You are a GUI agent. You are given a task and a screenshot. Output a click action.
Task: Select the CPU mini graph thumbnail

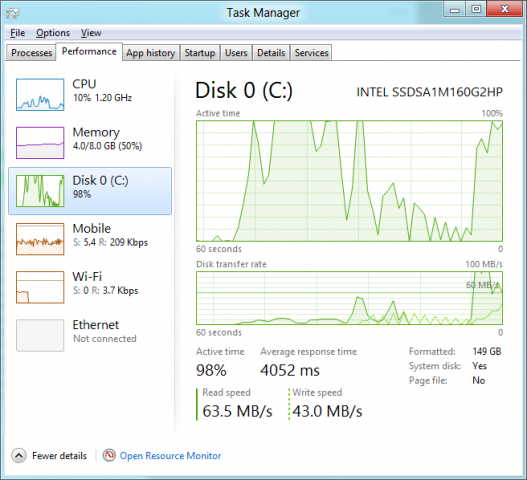[x=40, y=94]
